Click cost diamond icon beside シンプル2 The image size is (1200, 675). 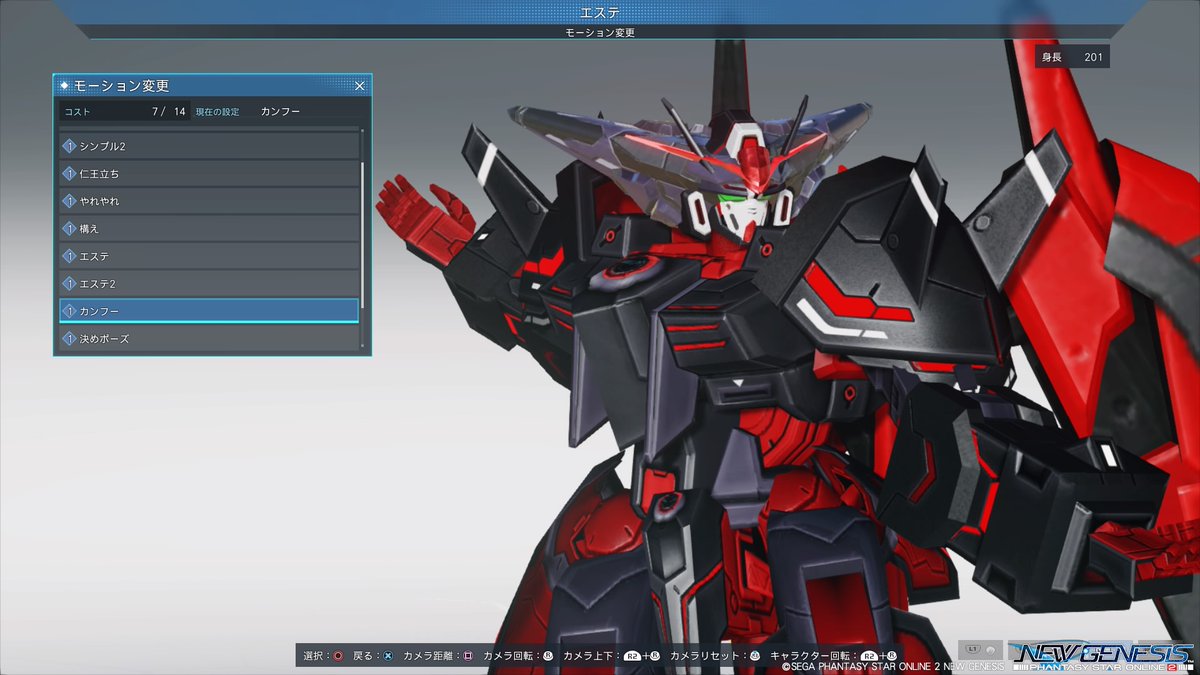(x=69, y=146)
